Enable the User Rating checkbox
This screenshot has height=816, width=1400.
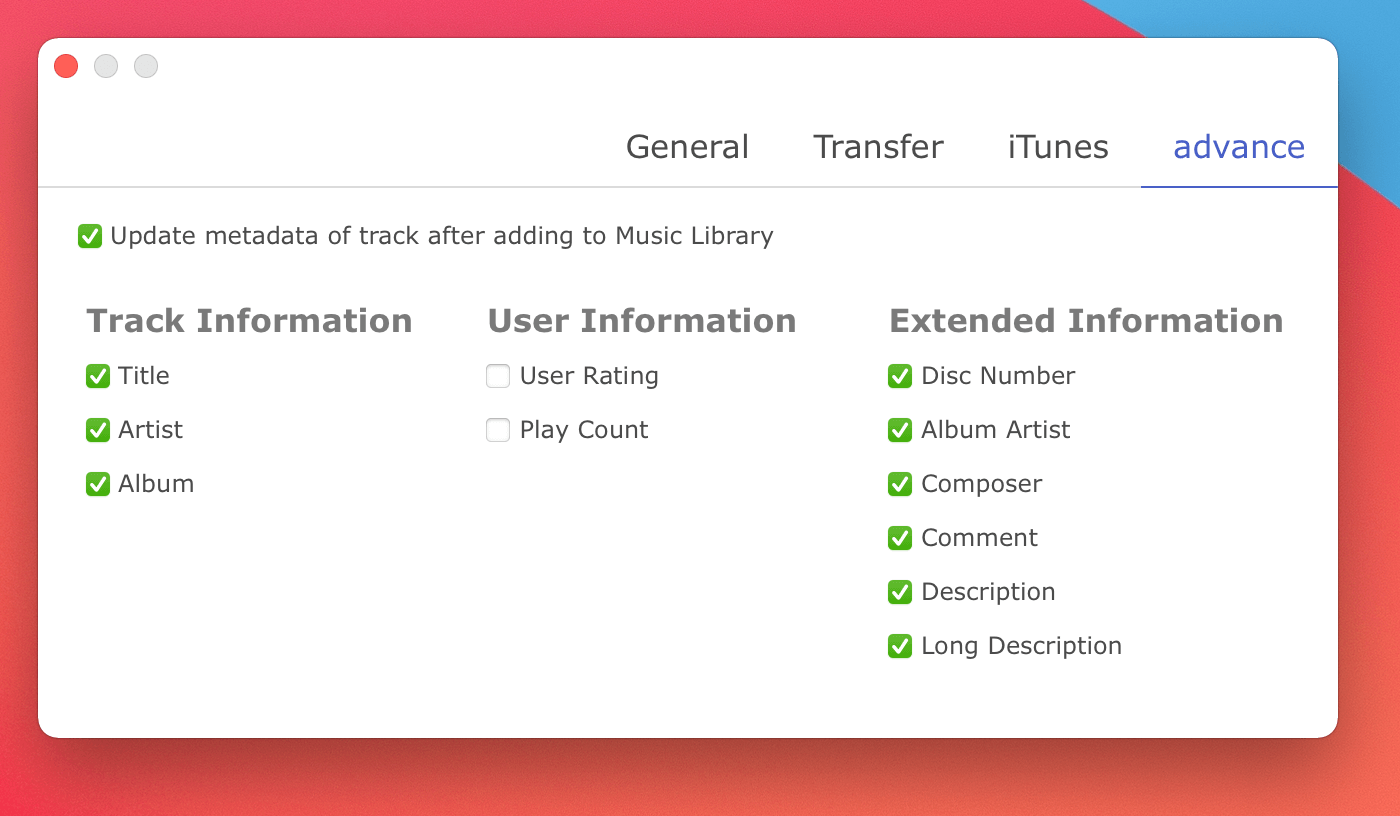coord(498,376)
